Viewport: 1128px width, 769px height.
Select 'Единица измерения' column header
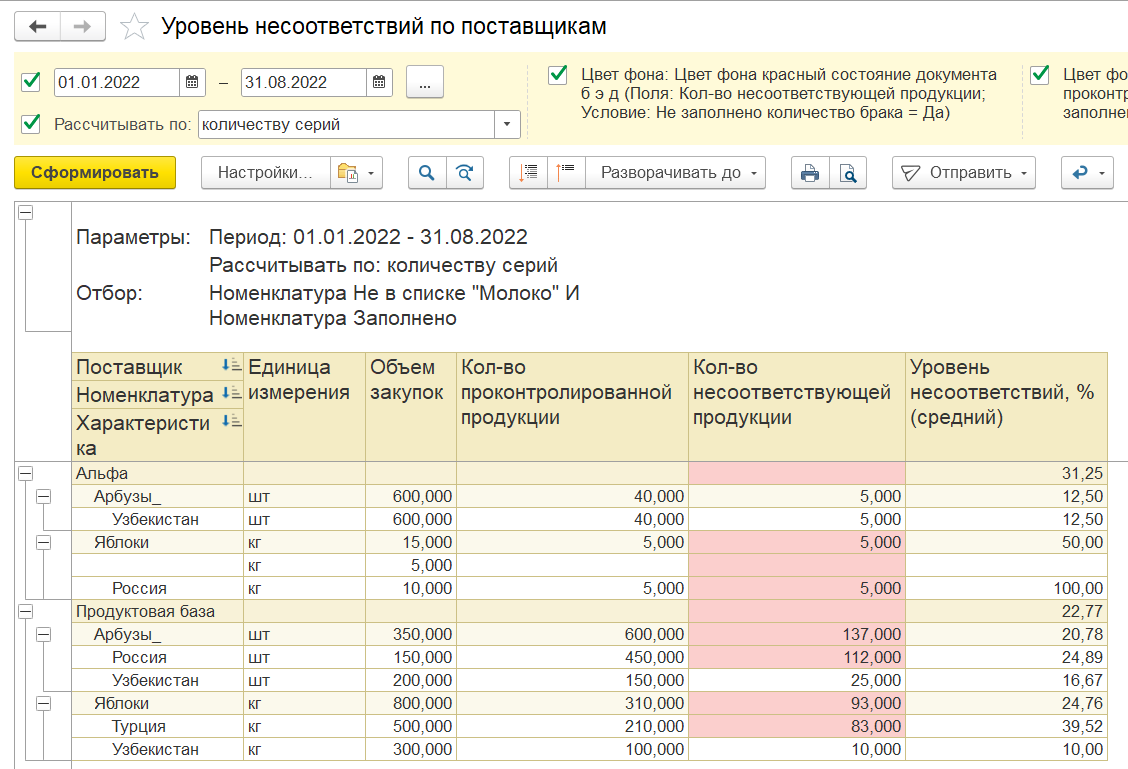(304, 406)
